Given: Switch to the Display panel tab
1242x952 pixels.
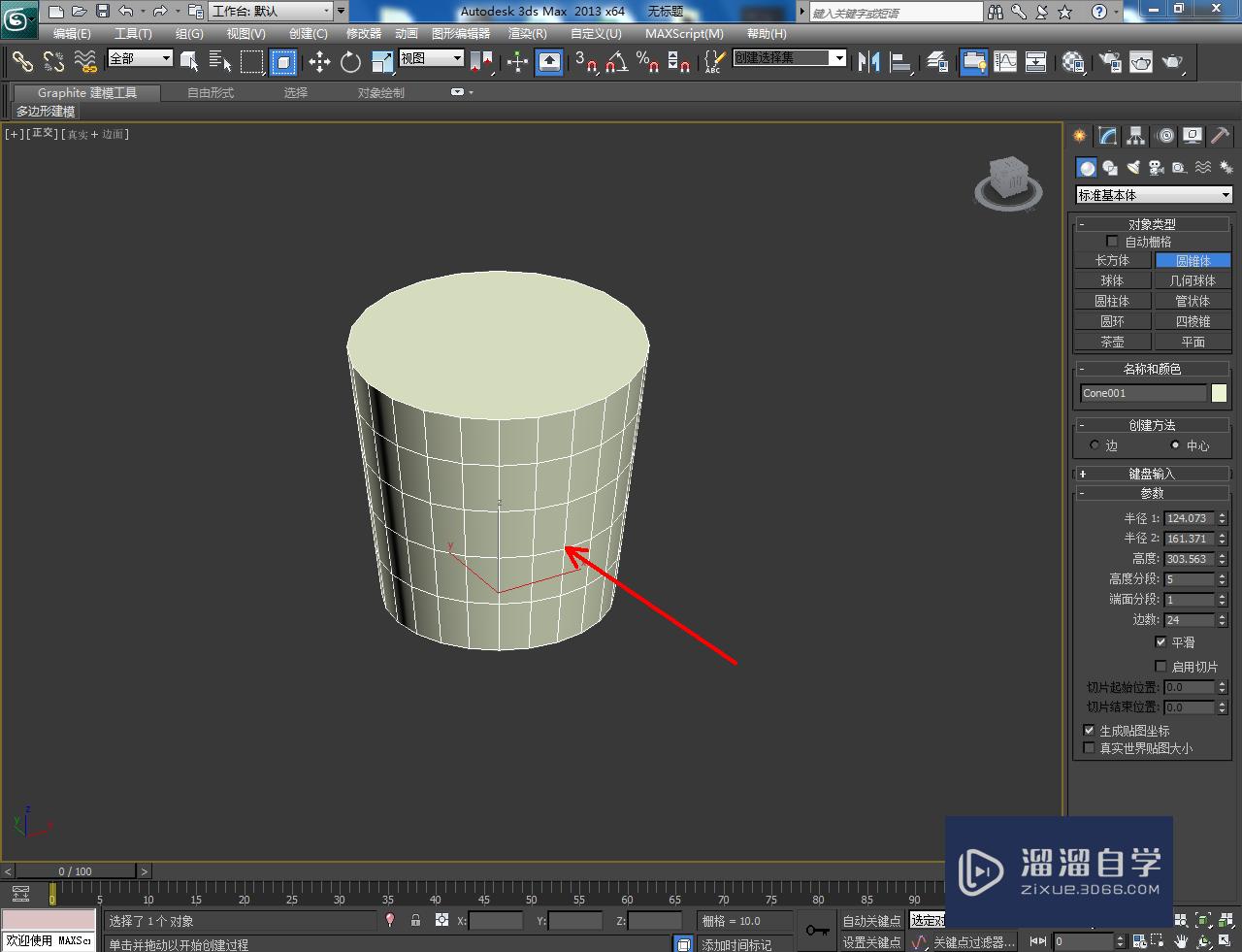Looking at the screenshot, I should 1193,136.
